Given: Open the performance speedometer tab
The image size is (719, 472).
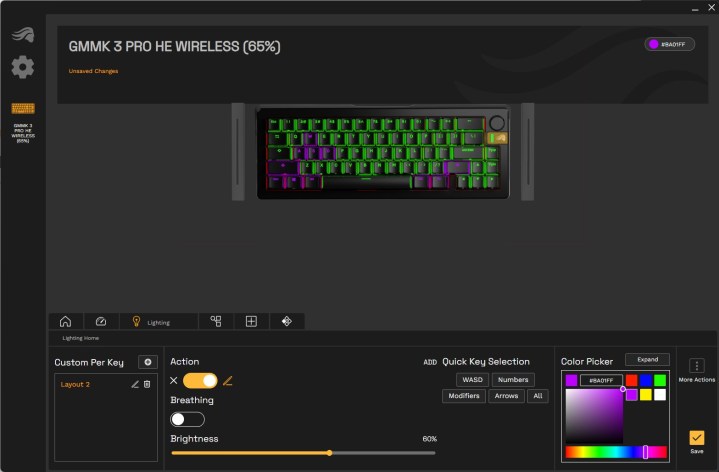Looking at the screenshot, I should (101, 321).
